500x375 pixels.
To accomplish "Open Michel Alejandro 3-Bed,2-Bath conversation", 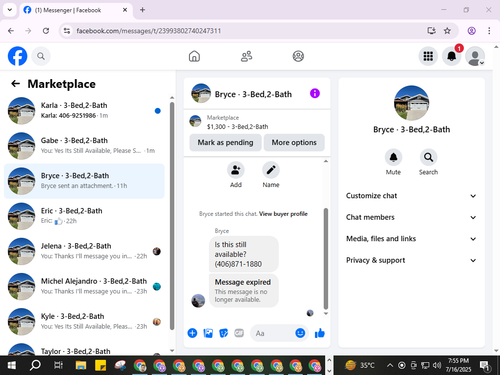I will tap(84, 286).
